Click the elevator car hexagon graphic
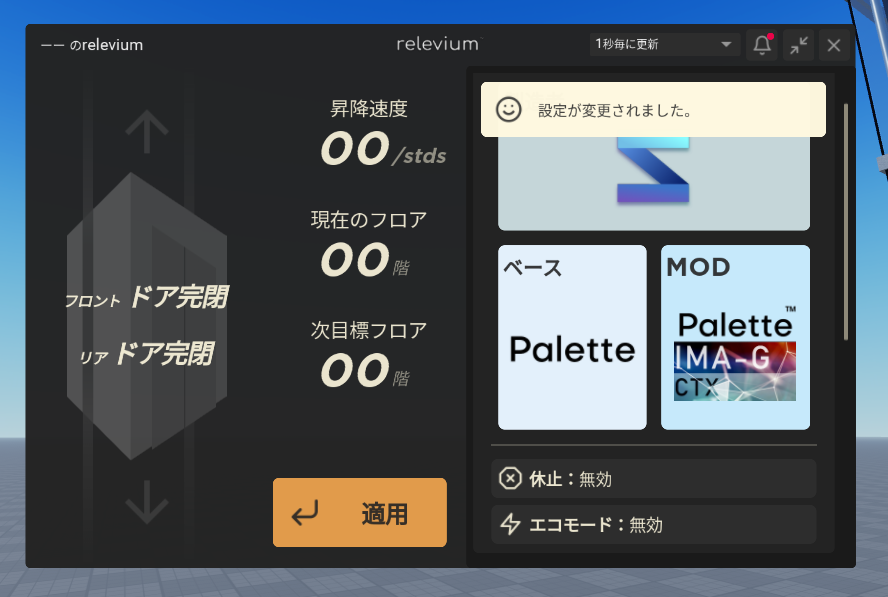The image size is (888, 597). [147, 316]
